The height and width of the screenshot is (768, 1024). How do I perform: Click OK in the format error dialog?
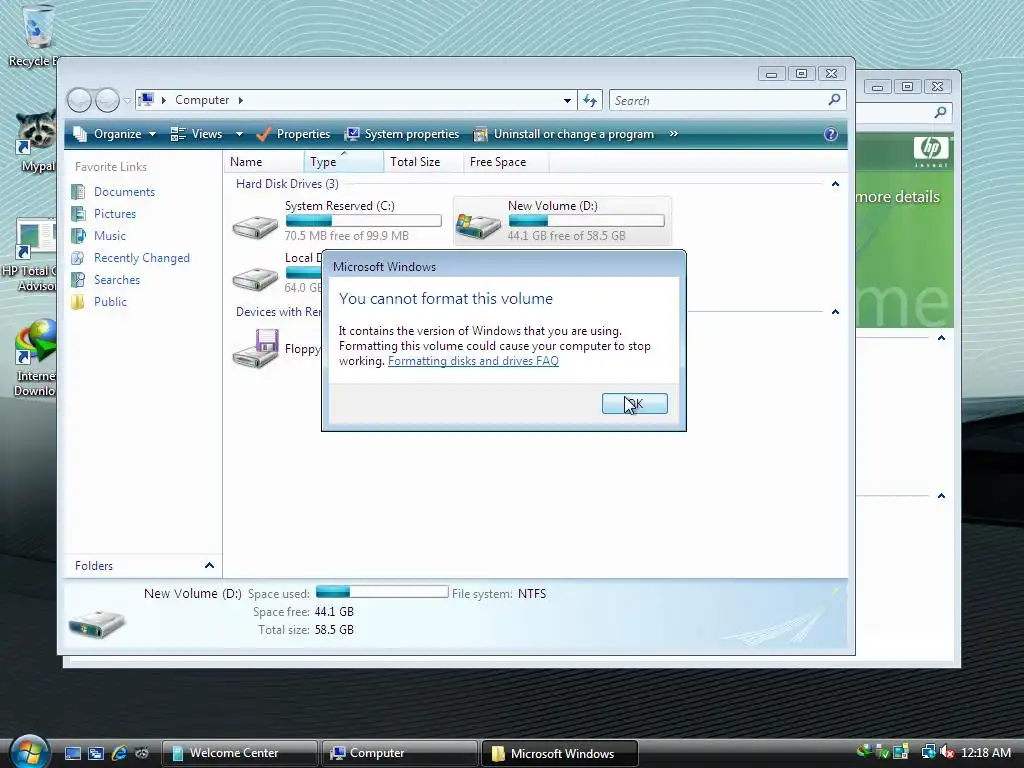pyautogui.click(x=634, y=404)
